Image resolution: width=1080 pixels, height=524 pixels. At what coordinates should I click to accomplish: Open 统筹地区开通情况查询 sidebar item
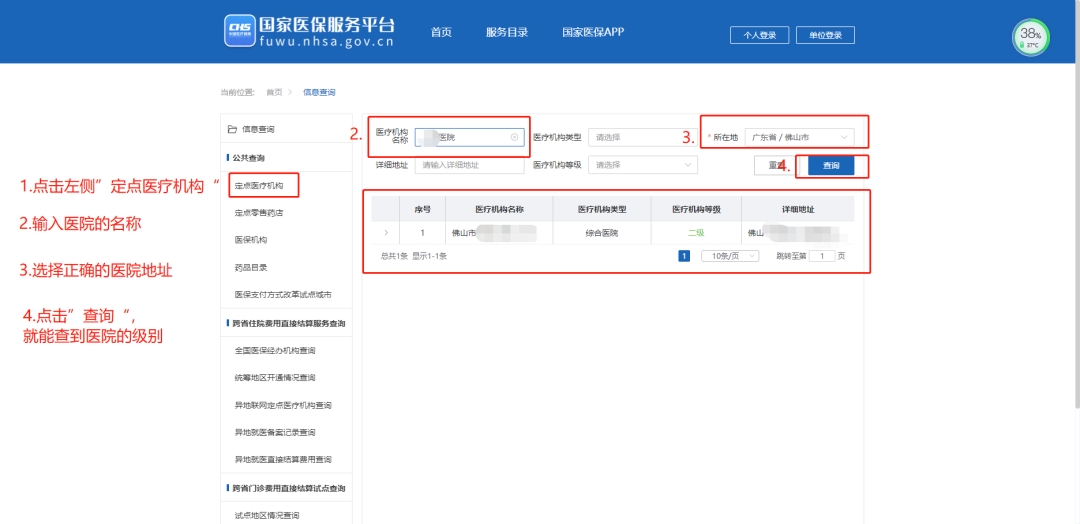point(275,377)
